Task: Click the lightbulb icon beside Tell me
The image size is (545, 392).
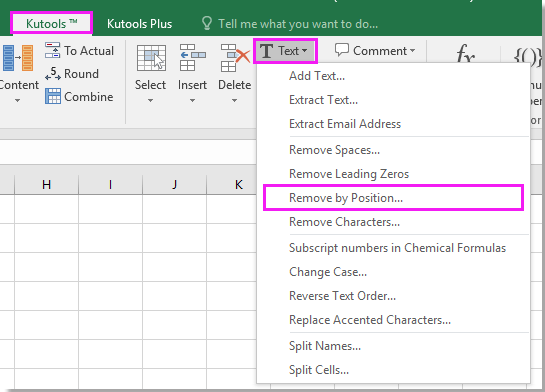Action: coord(207,24)
